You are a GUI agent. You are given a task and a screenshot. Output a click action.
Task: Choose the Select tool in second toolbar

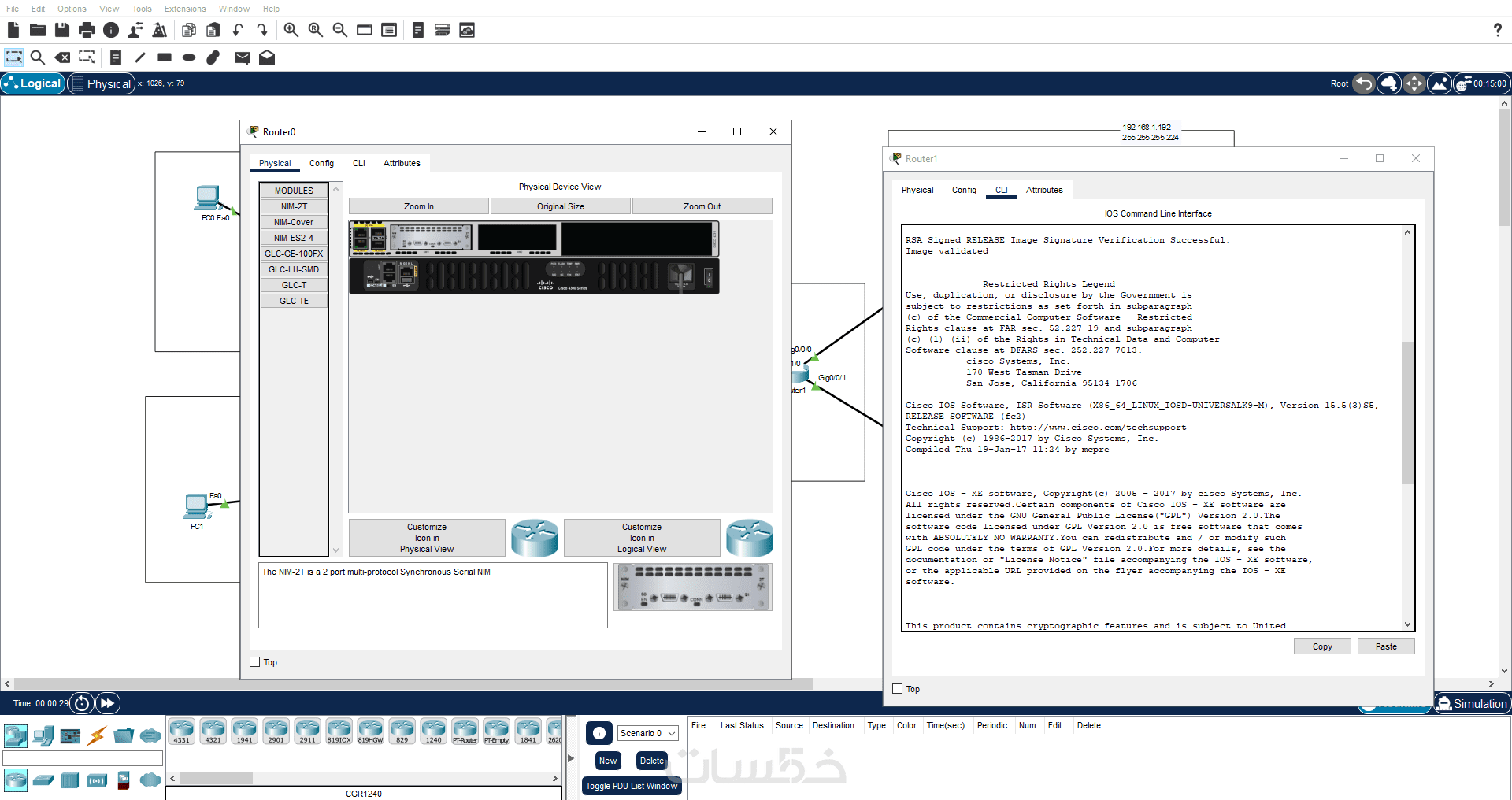pos(13,57)
